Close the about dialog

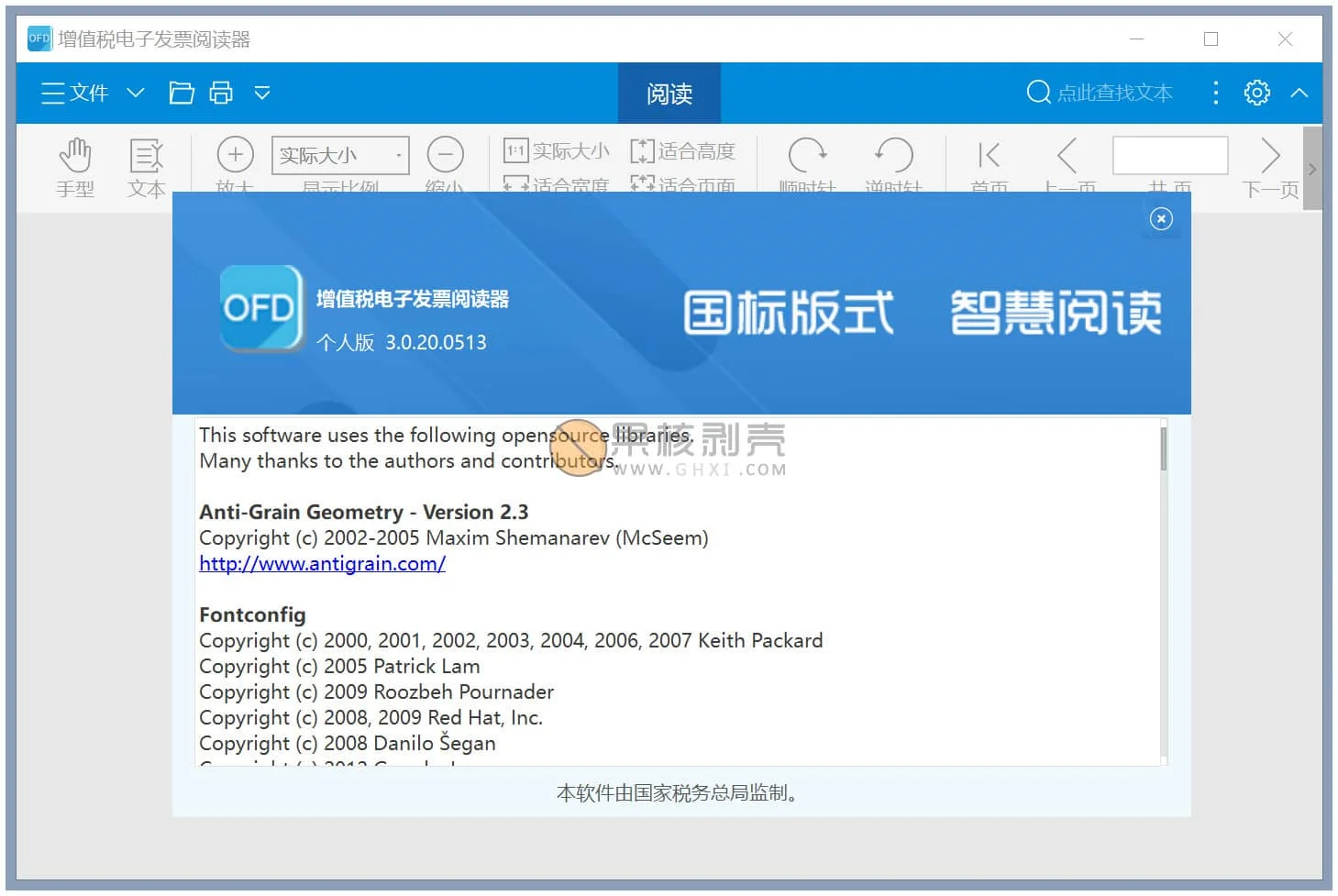[x=1161, y=219]
